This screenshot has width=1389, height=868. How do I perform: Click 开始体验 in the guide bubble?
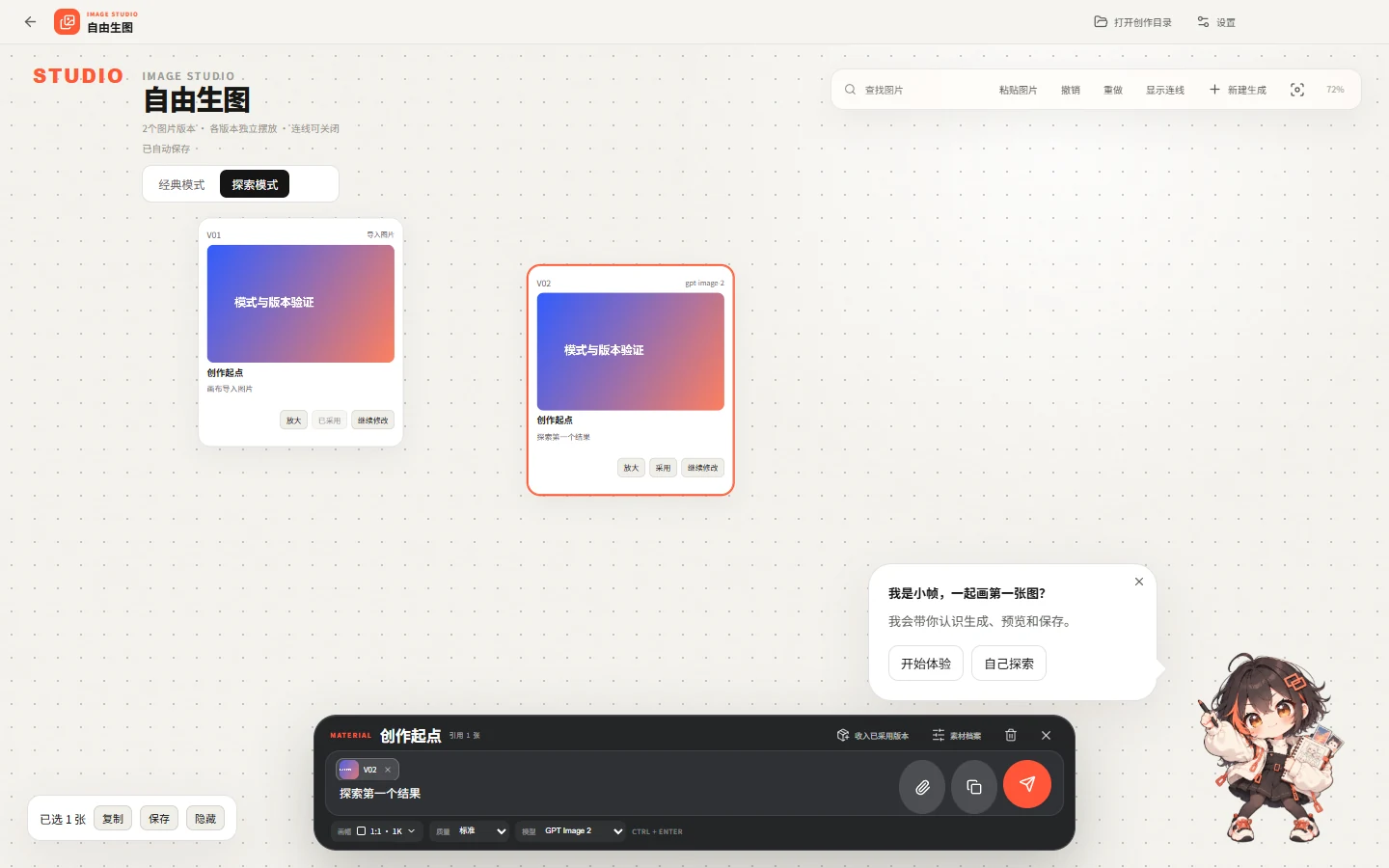[x=926, y=664]
